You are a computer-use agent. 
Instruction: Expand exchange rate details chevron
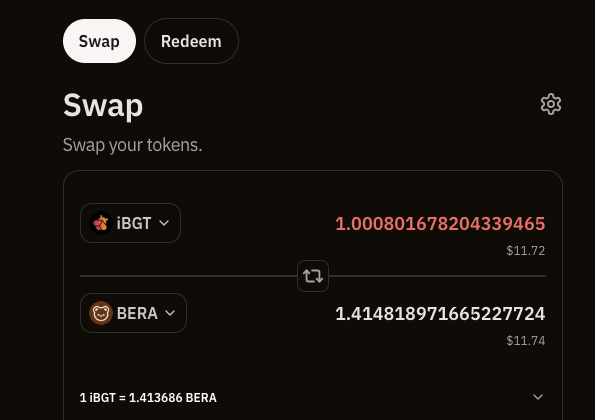point(538,397)
